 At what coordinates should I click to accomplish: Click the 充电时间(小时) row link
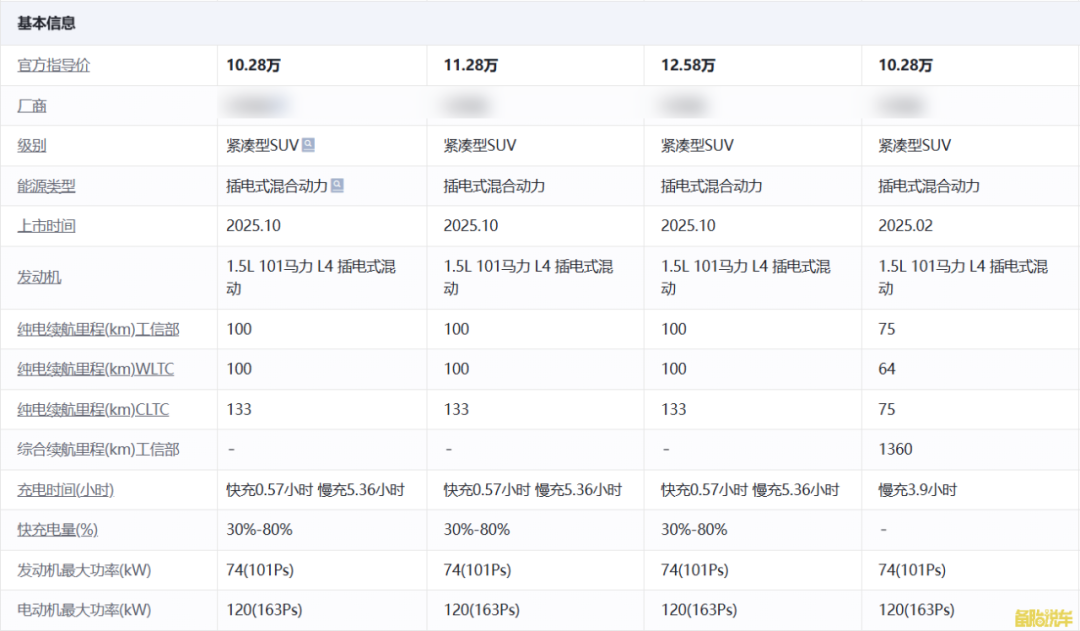click(65, 490)
